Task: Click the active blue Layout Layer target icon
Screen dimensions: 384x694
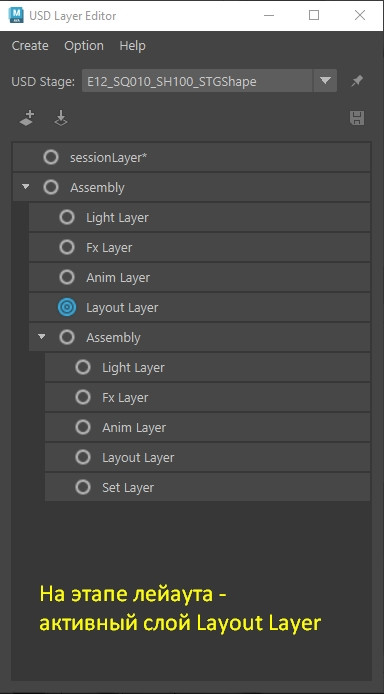Action: click(x=67, y=308)
